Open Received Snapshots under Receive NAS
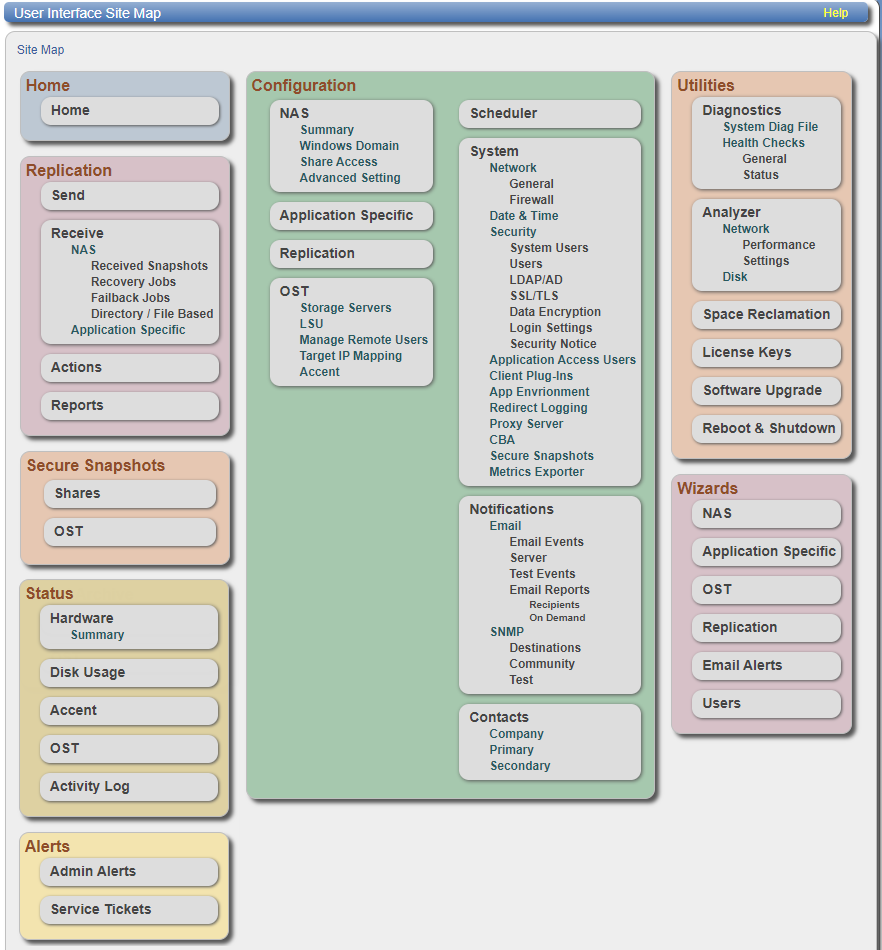 pos(149,266)
